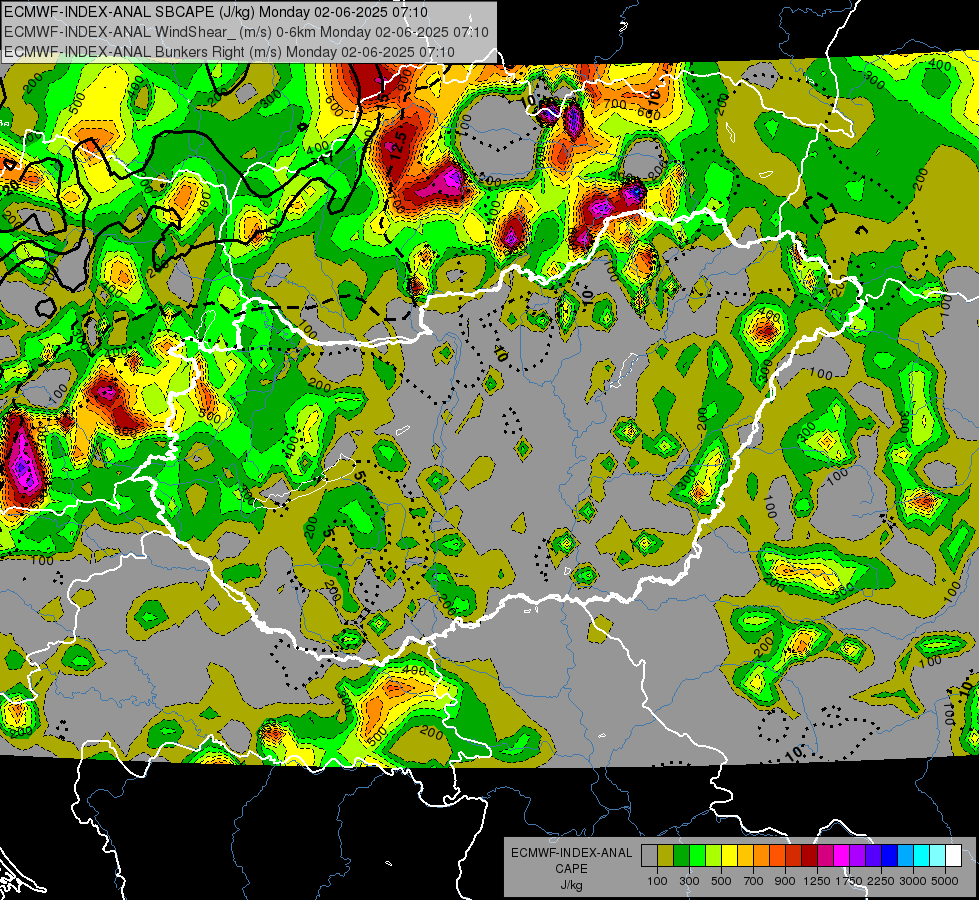Screen dimensions: 979x900
Task: Click the 5000 legend scale label
Action: click(x=945, y=881)
